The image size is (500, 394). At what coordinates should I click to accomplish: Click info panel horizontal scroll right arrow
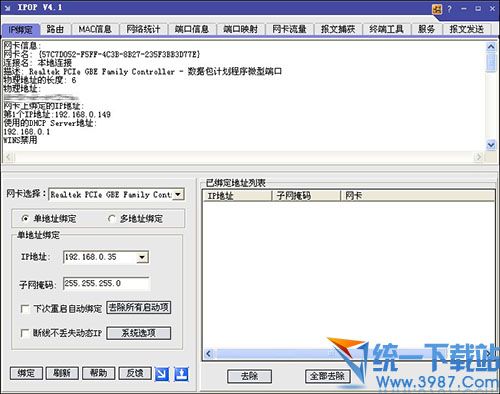[478, 157]
